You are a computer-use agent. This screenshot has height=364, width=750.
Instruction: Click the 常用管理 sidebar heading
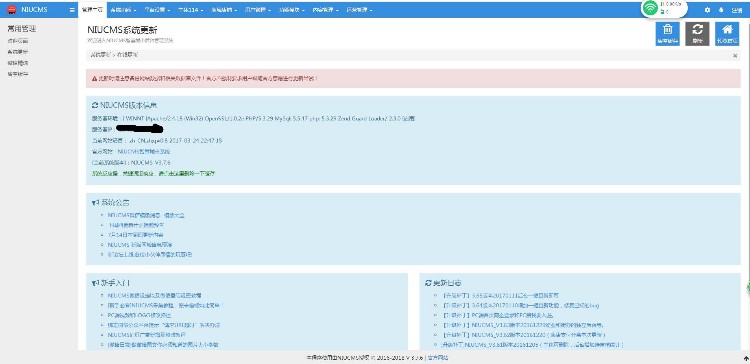(22, 29)
